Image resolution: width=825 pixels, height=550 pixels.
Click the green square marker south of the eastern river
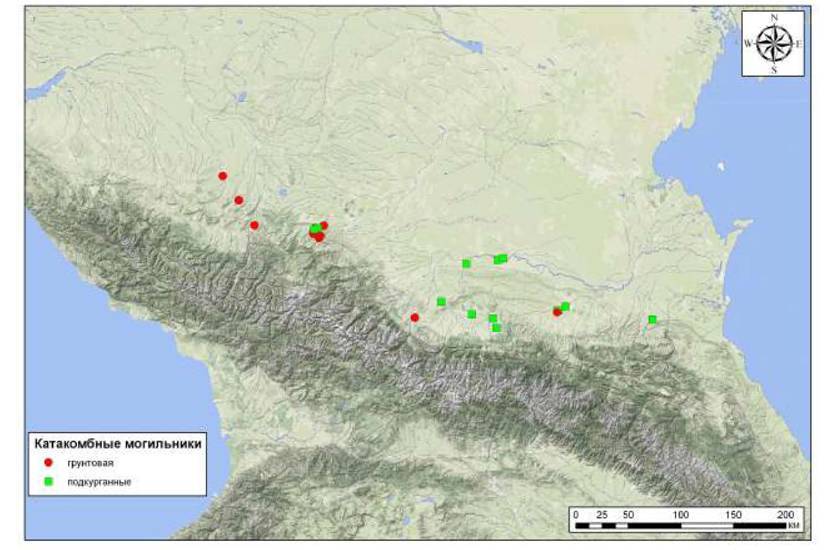click(x=565, y=307)
